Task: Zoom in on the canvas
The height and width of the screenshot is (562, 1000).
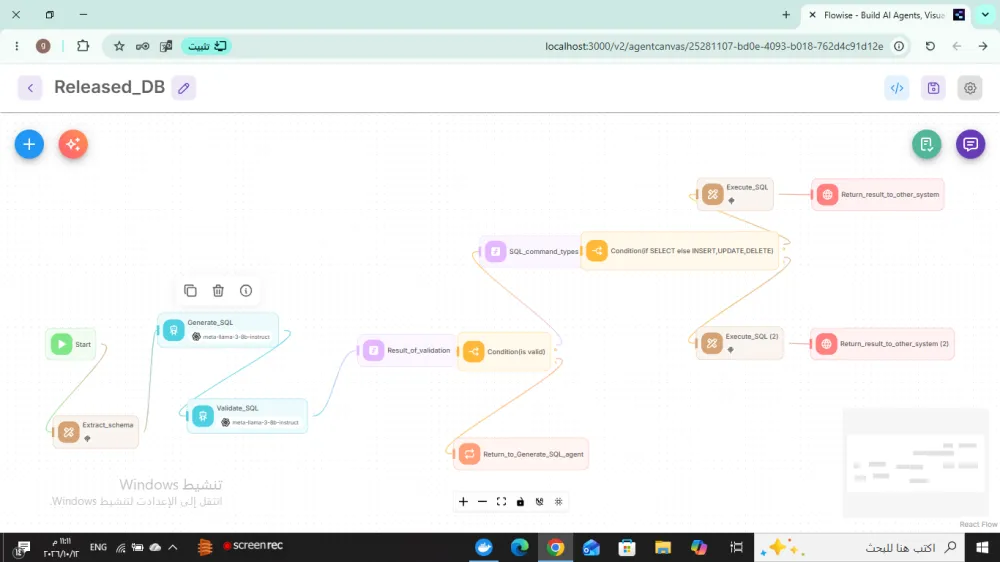Action: pyautogui.click(x=463, y=502)
